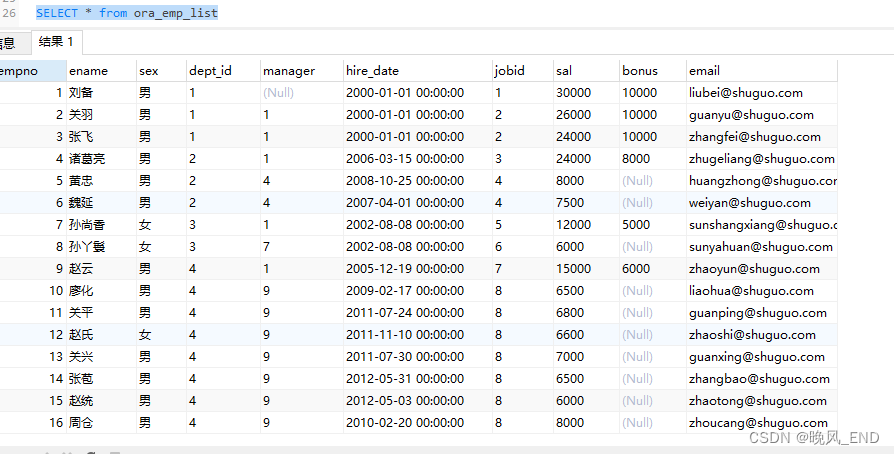This screenshot has width=894, height=454.
Task: Open the 信息 tab
Action: (8, 43)
